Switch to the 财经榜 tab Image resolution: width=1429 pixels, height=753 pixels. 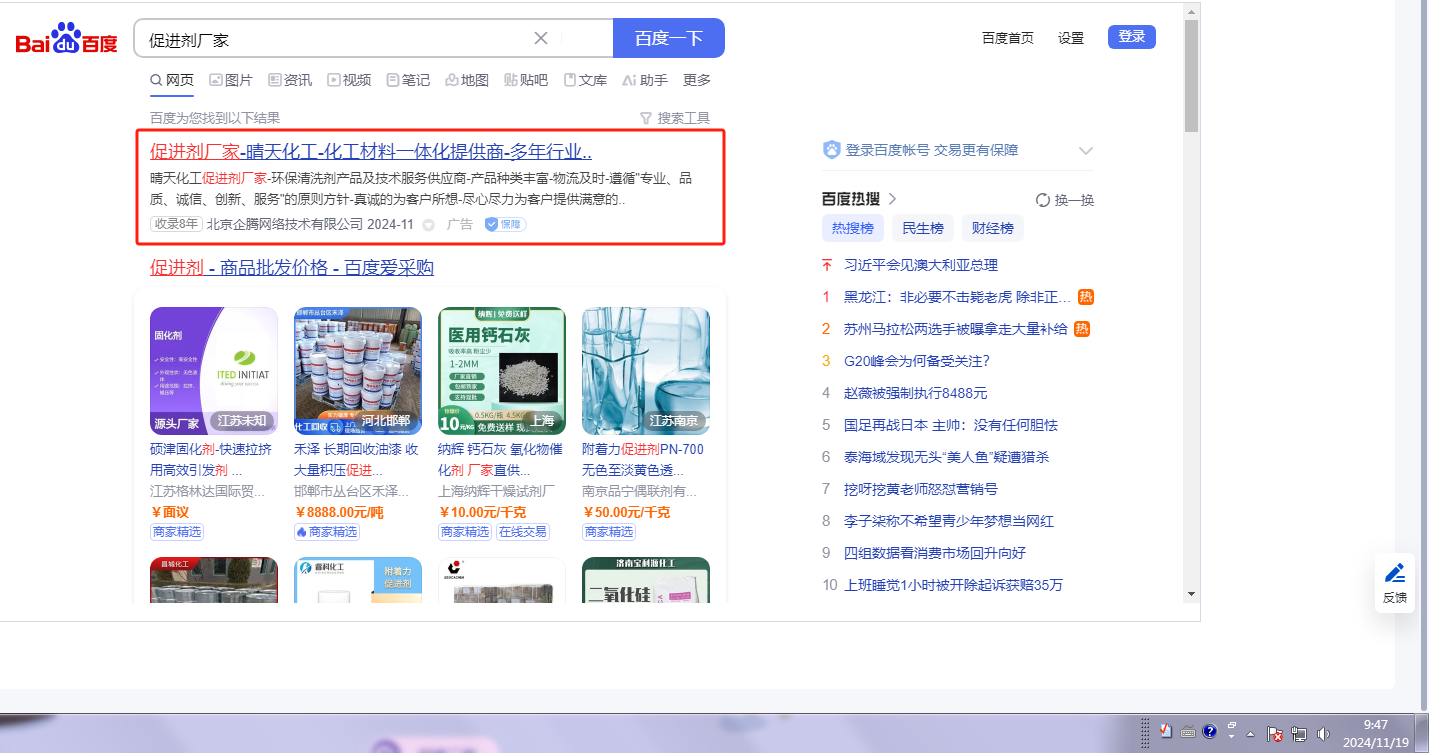(x=994, y=228)
